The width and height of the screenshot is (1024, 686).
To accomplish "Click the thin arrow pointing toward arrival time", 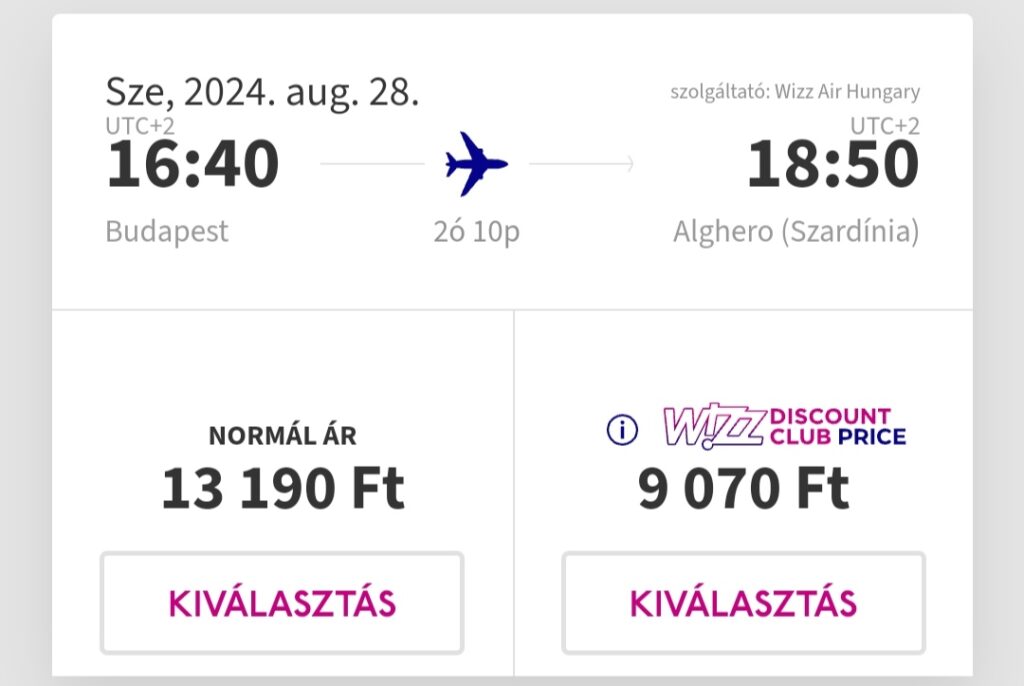I will [581, 164].
